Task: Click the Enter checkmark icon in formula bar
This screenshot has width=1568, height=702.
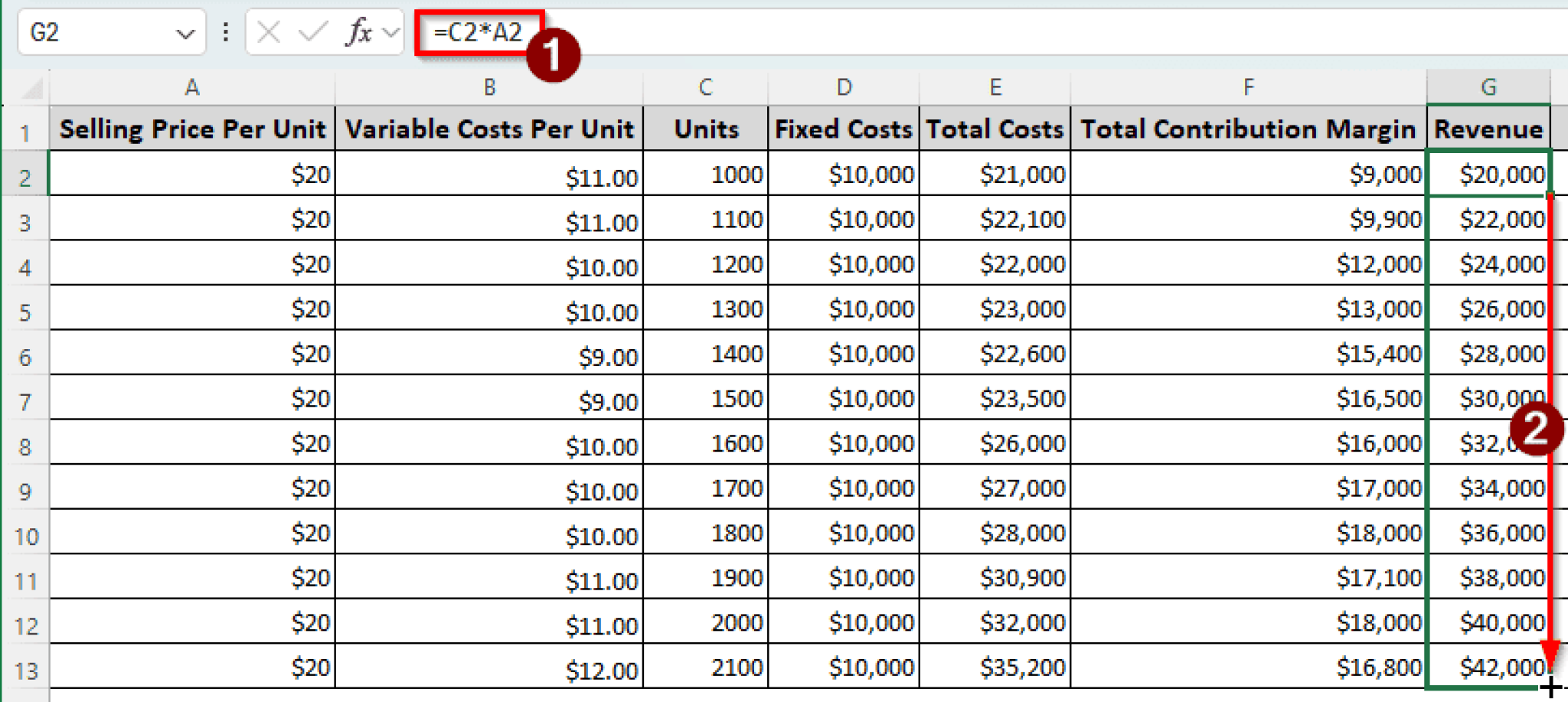Action: [312, 32]
